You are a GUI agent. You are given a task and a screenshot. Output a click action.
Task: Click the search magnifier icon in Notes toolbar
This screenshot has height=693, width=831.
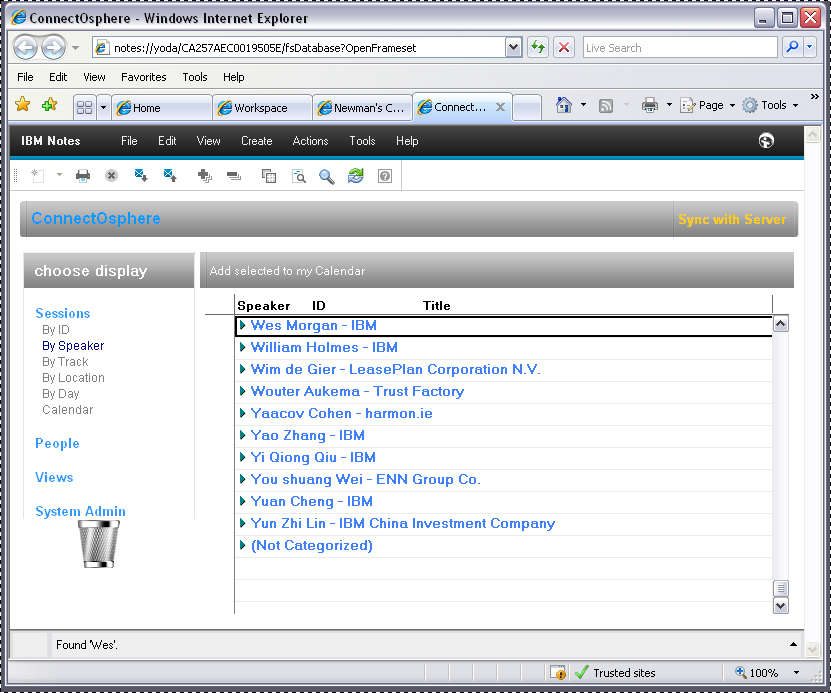(x=327, y=176)
